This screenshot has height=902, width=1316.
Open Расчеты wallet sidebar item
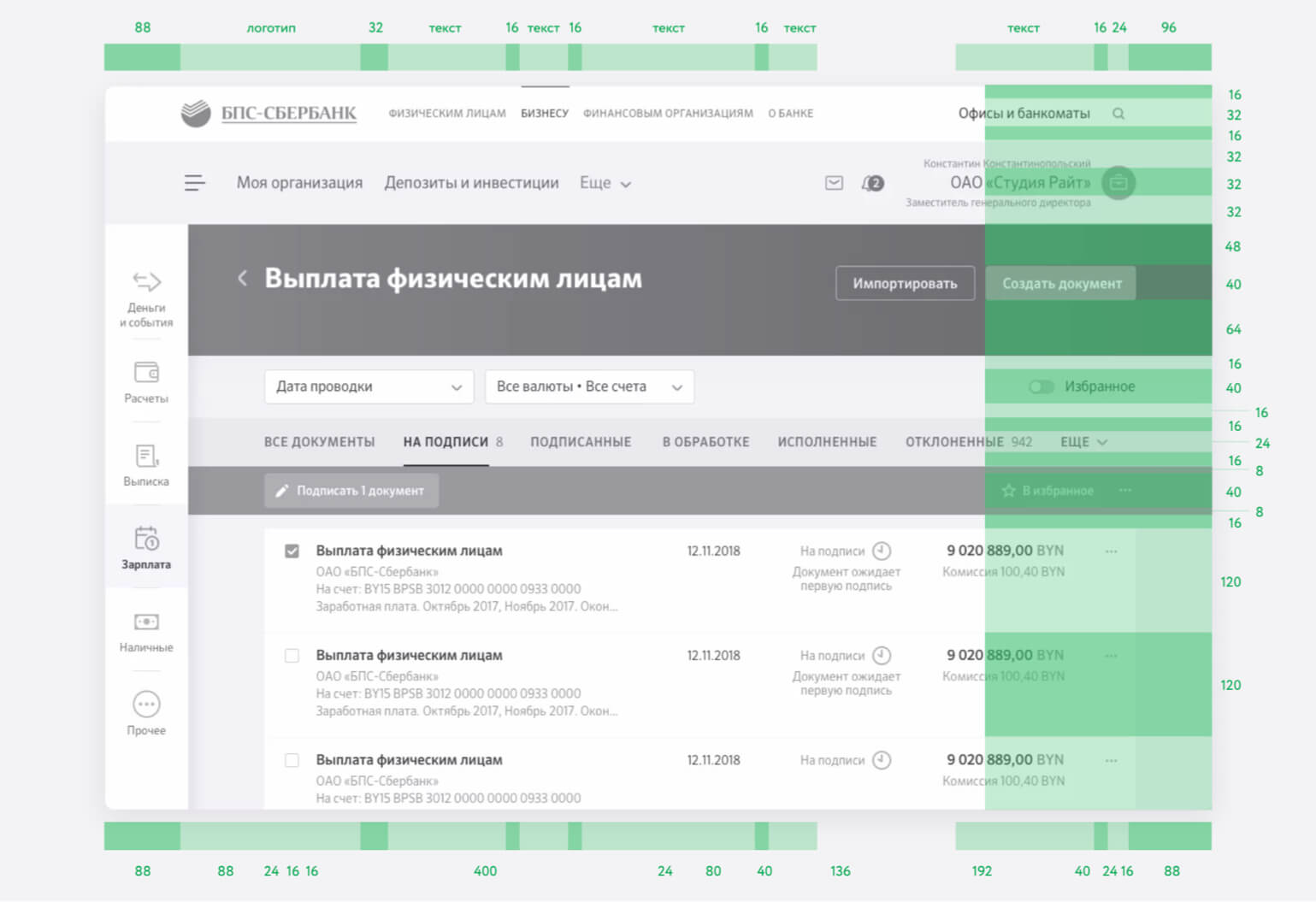click(146, 382)
